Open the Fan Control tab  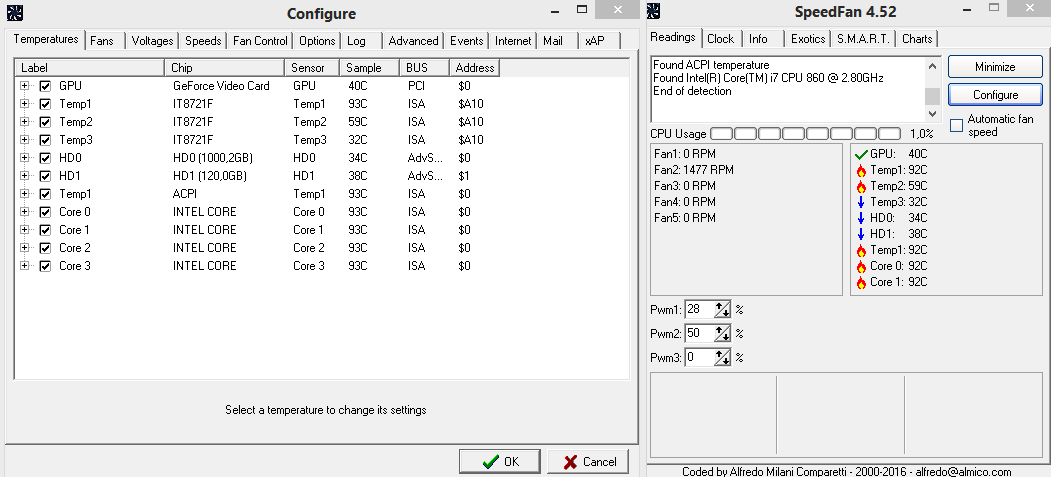[x=260, y=41]
